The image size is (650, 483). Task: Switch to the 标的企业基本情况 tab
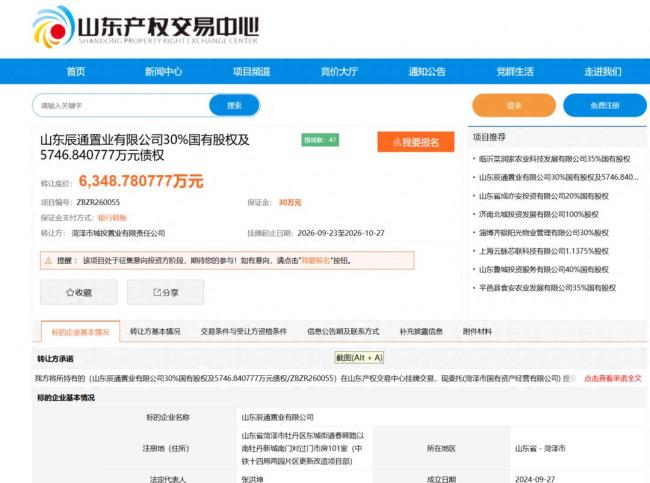click(80, 332)
